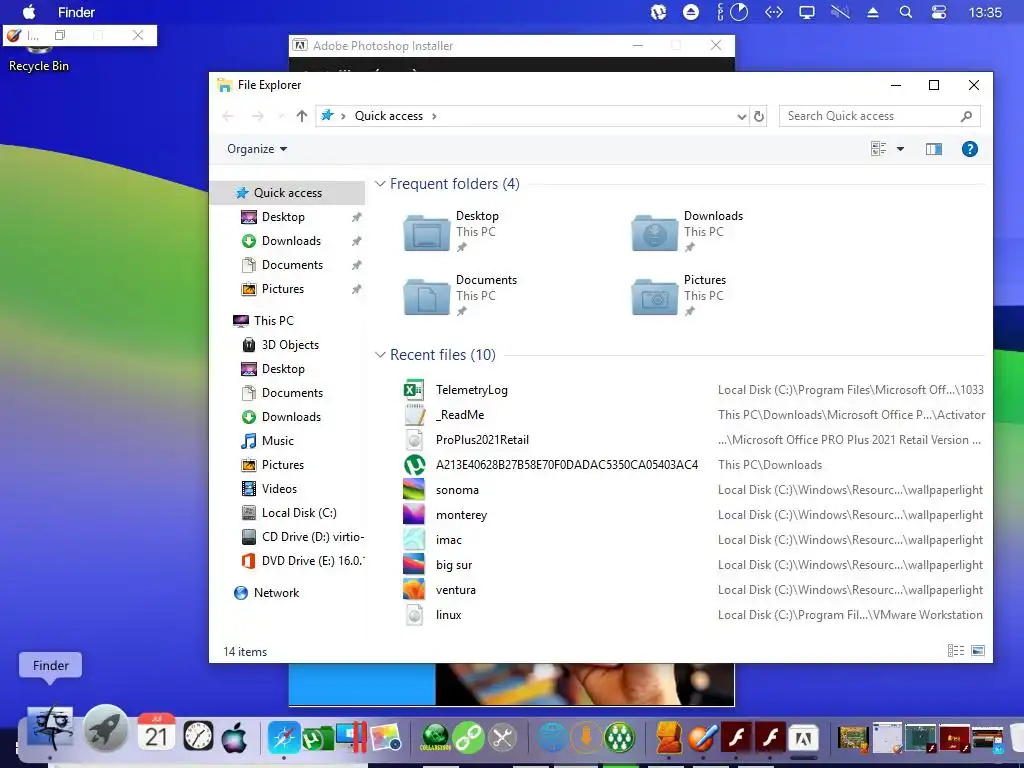The width and height of the screenshot is (1024, 768).
Task: Click the Safari compass icon in the dock
Action: click(283, 737)
